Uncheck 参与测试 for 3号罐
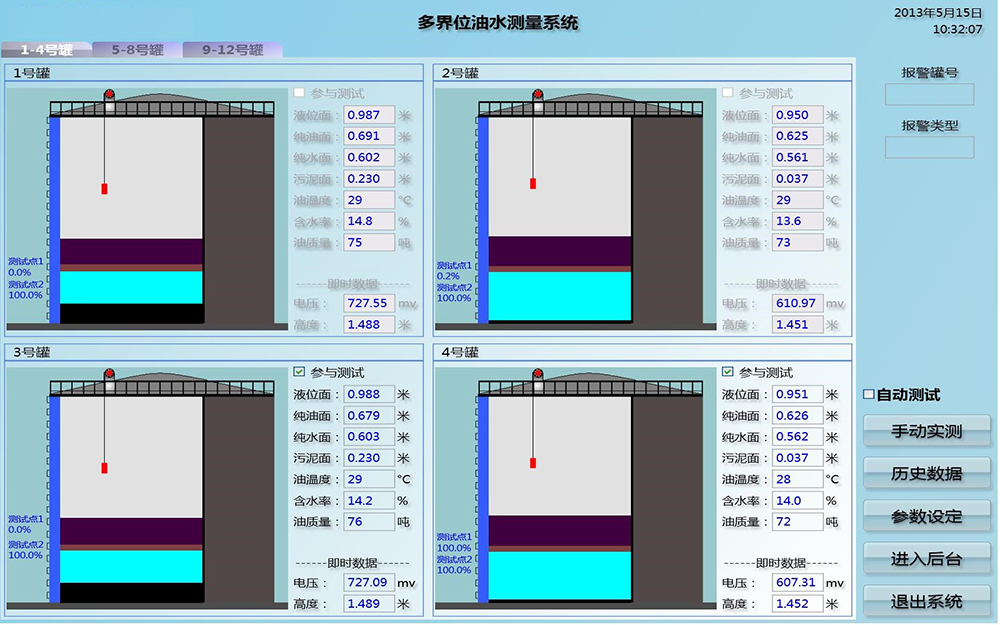 300,372
